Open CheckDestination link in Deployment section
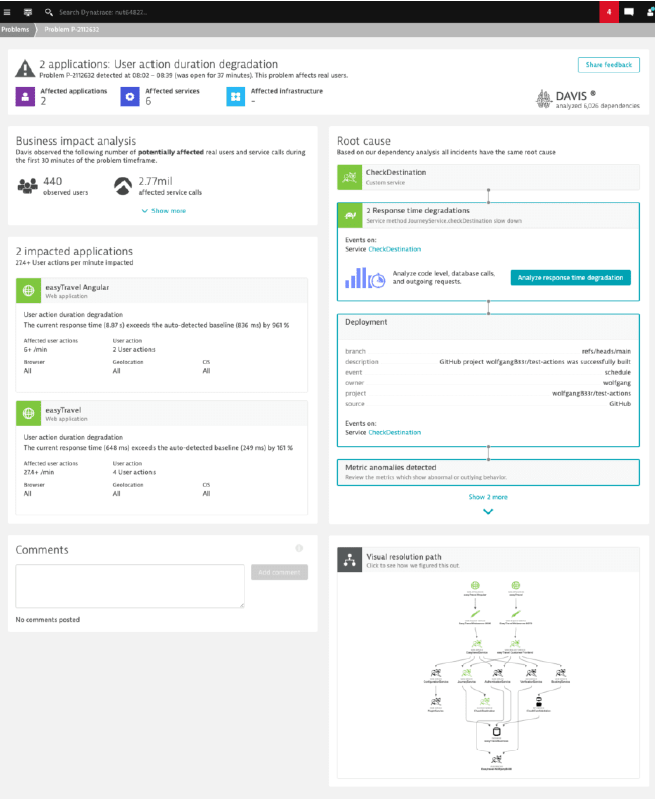This screenshot has width=655, height=800. [395, 432]
